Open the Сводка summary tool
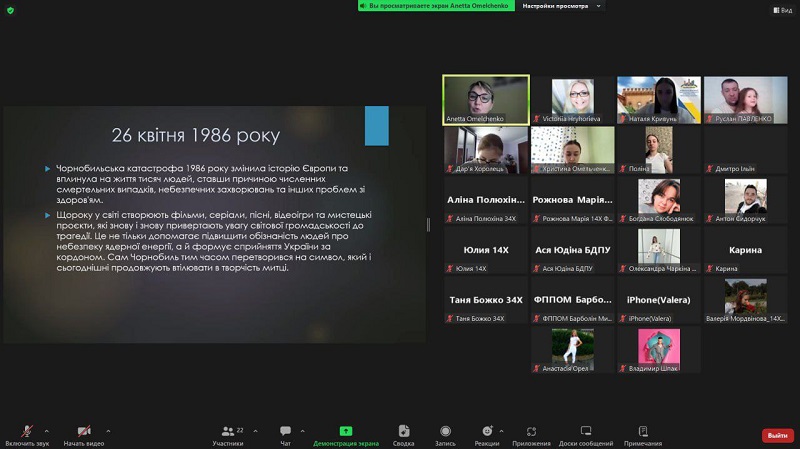 pos(403,432)
